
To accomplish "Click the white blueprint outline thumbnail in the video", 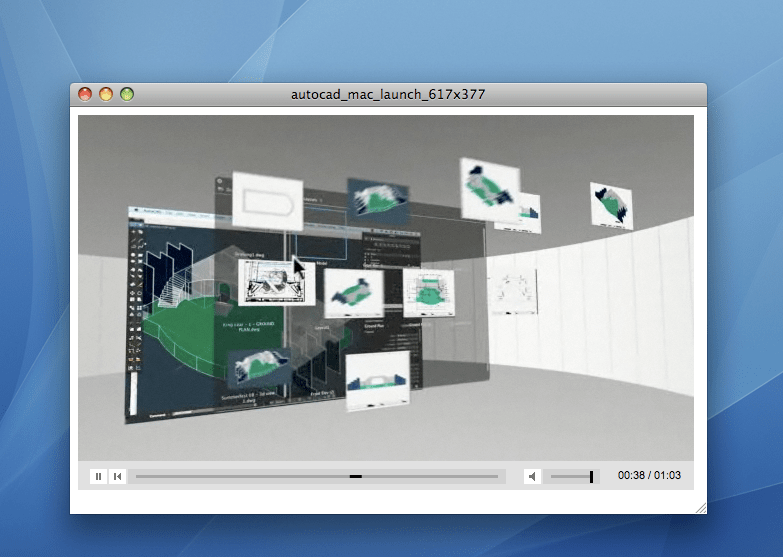I will click(268, 201).
